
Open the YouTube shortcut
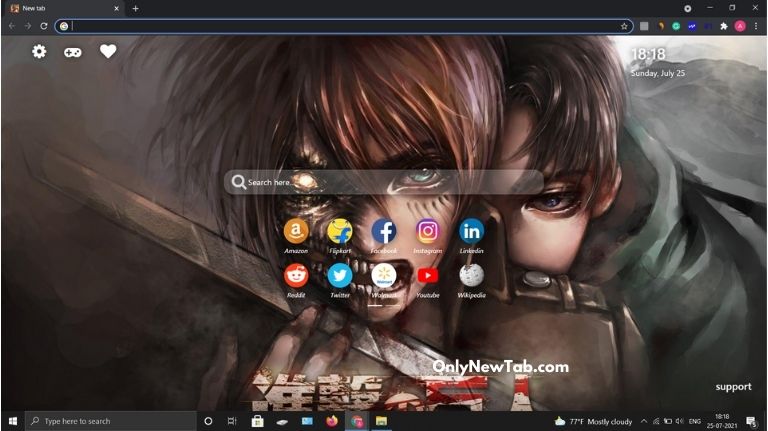pyautogui.click(x=427, y=275)
